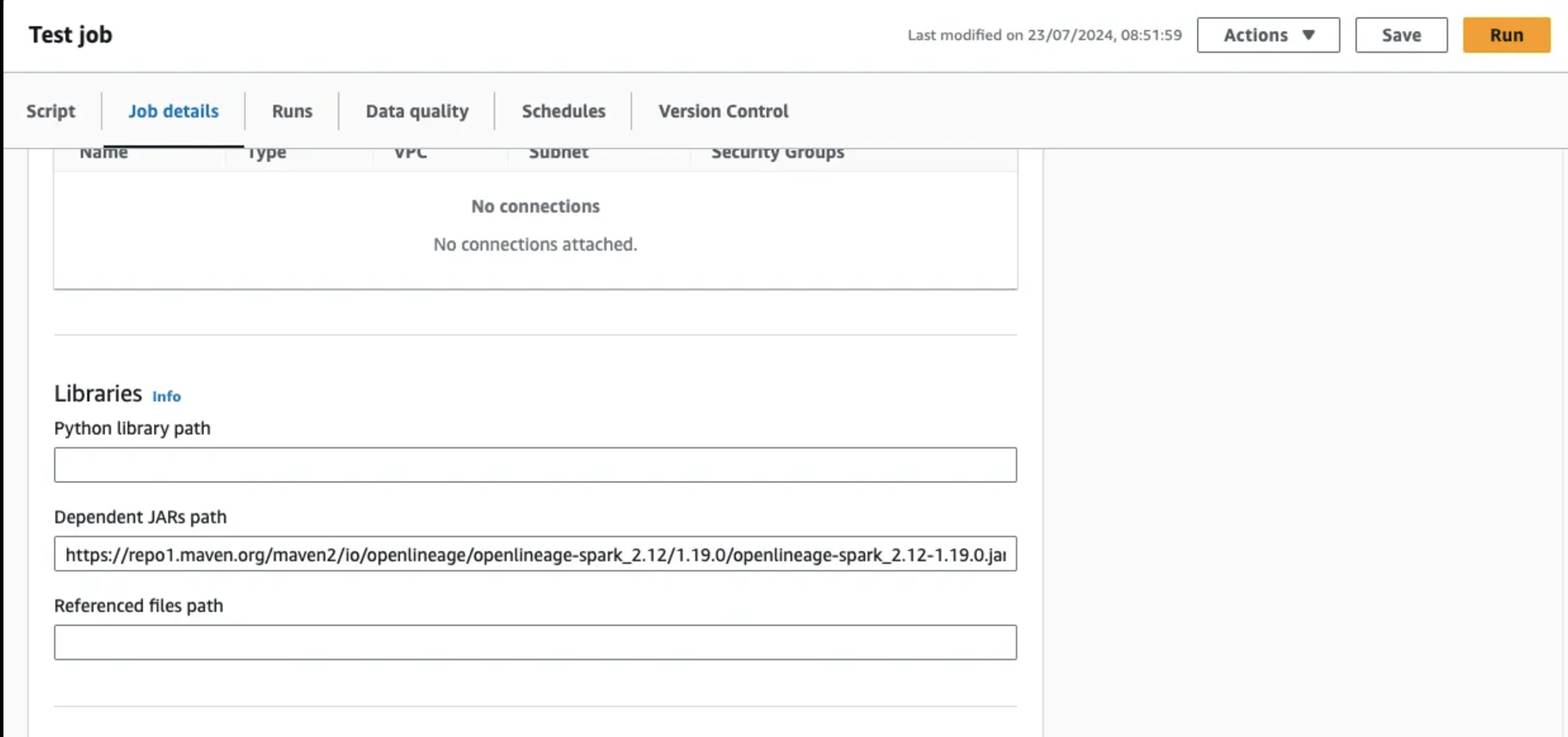View the Version Control tab

coord(723,111)
